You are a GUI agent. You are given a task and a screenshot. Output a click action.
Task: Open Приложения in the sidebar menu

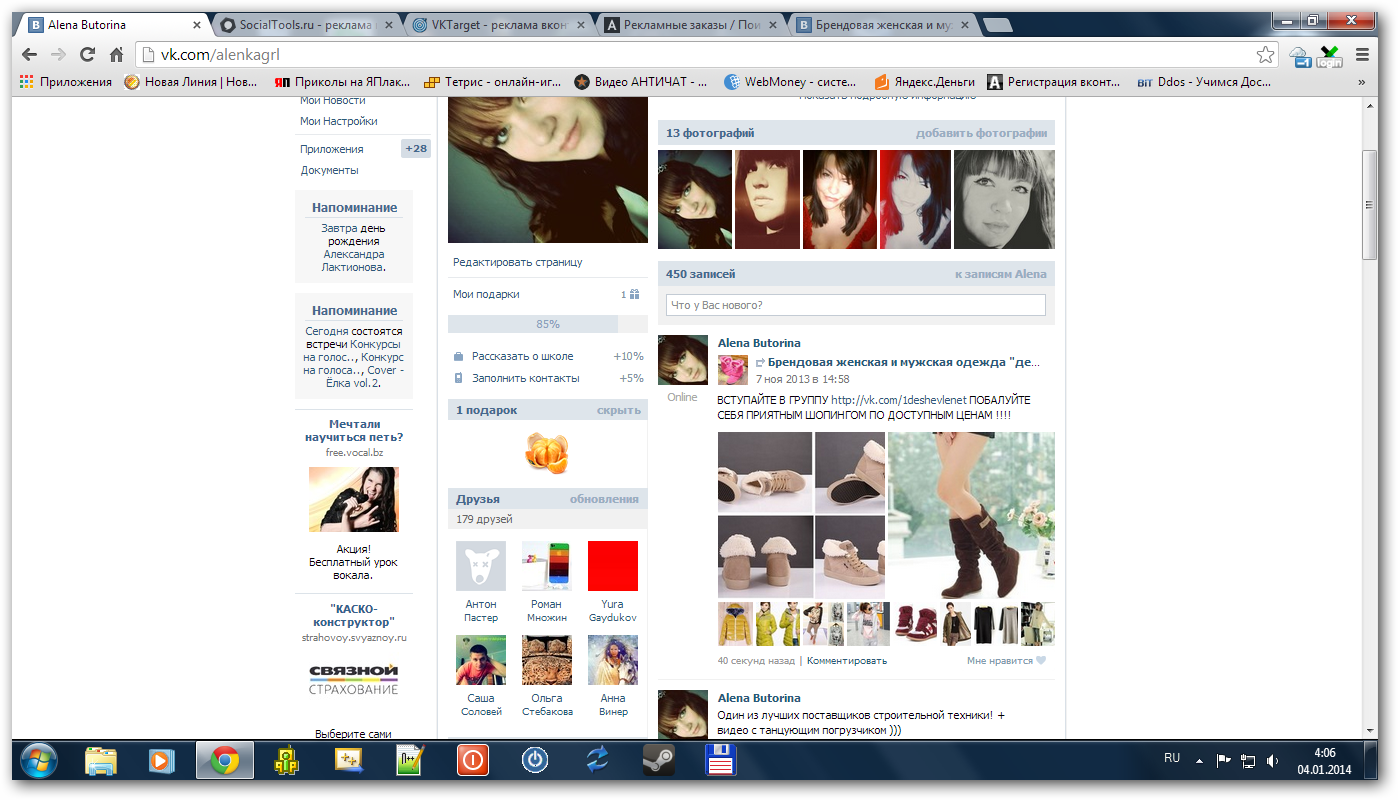pos(332,149)
